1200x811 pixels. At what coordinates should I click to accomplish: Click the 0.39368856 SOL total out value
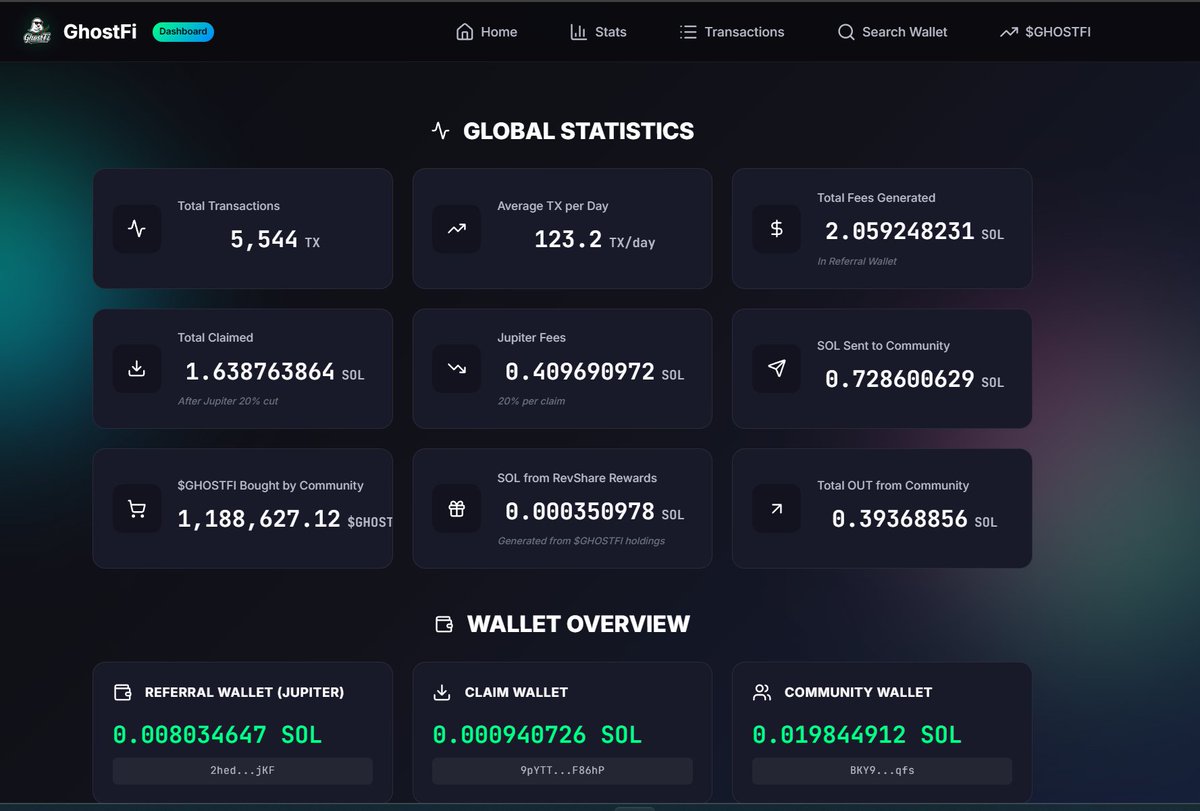coord(914,519)
